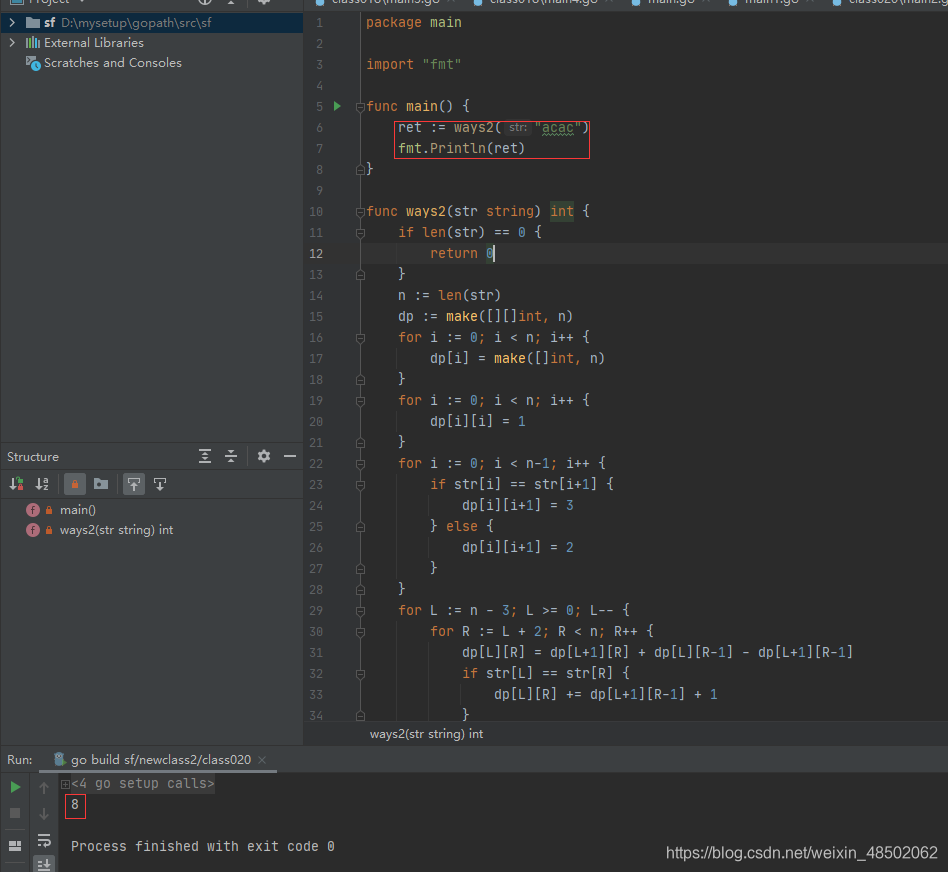Click the Structure panel title

pos(33,457)
